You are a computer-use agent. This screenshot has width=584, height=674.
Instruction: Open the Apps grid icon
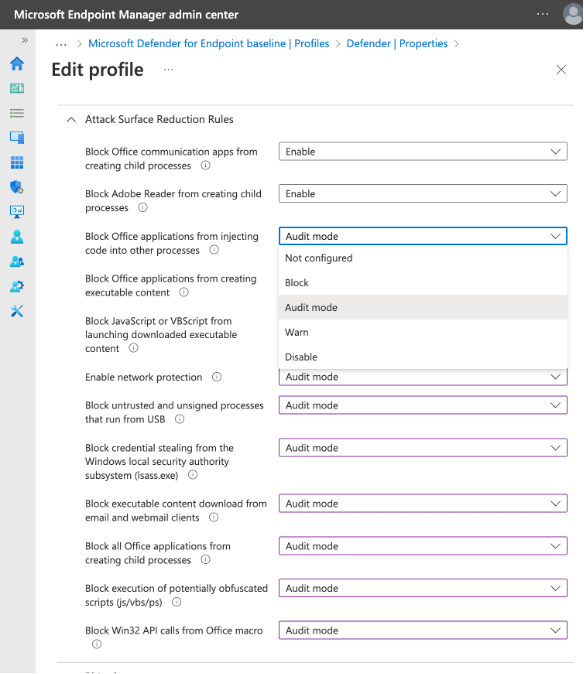[17, 162]
